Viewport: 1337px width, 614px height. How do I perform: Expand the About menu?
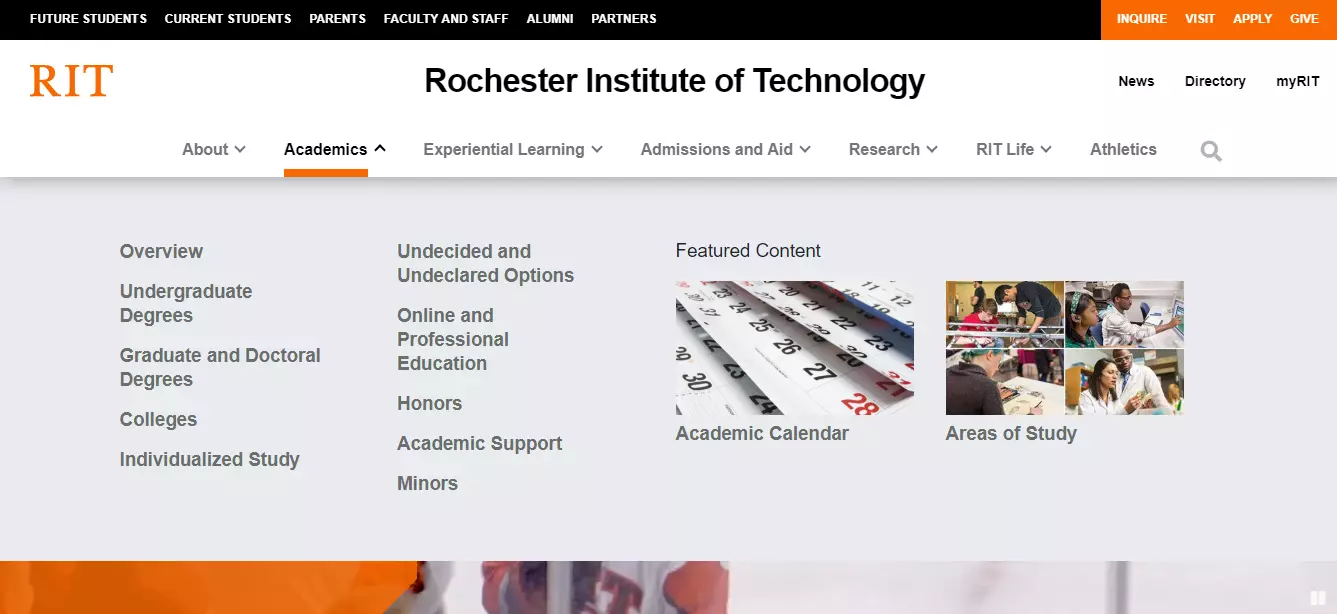point(214,149)
